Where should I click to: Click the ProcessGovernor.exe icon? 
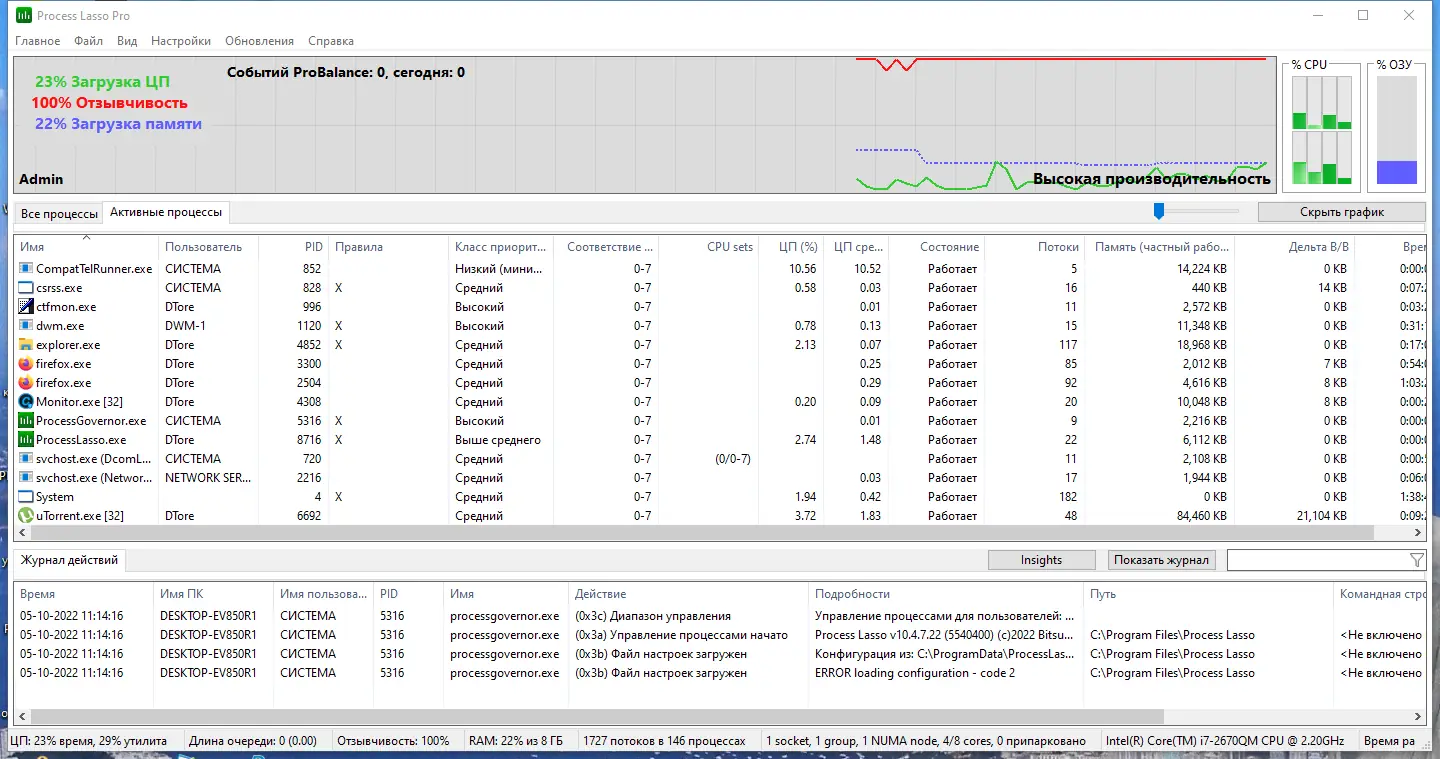click(x=26, y=421)
